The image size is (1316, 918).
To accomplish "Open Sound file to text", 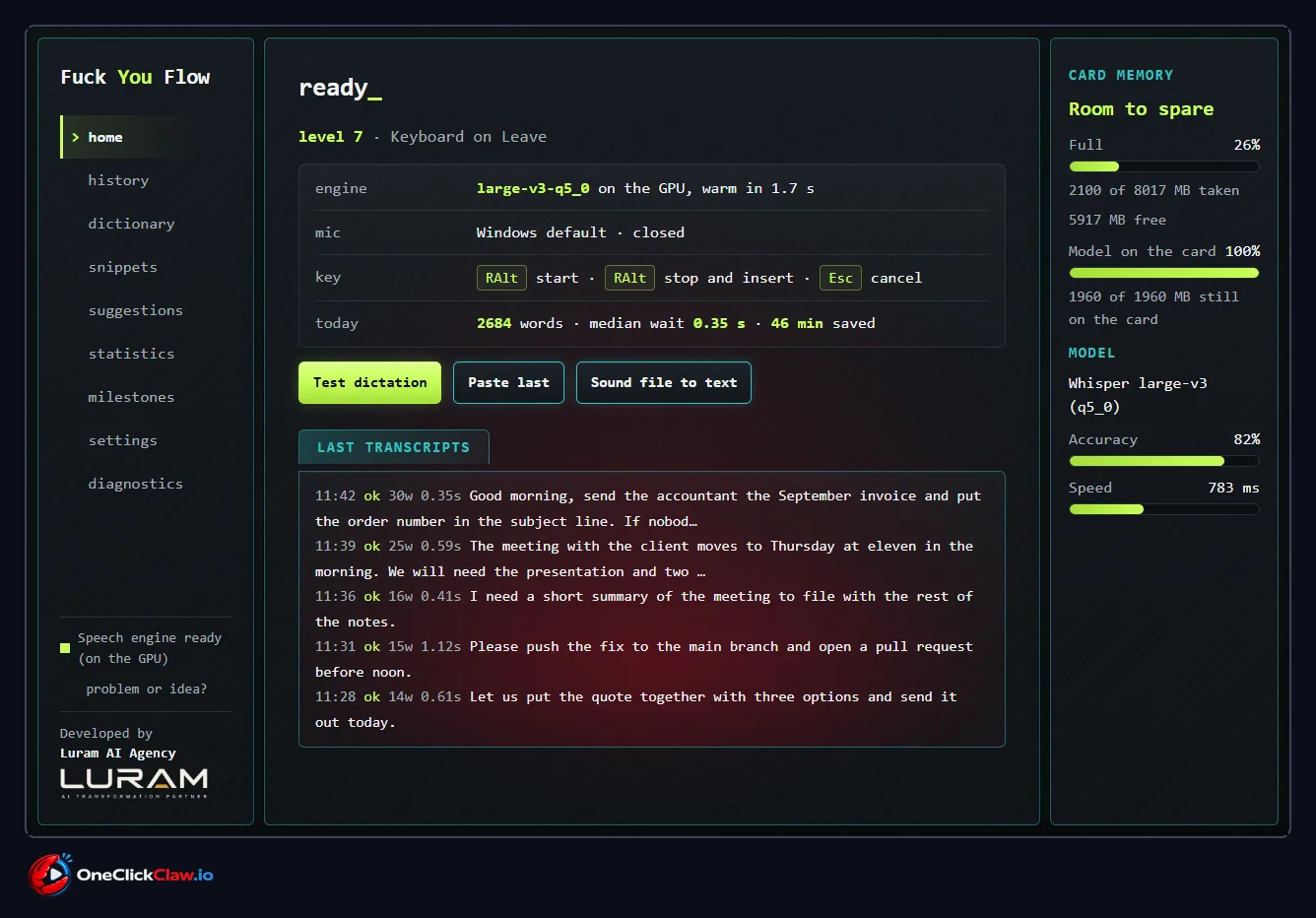I will coord(663,382).
